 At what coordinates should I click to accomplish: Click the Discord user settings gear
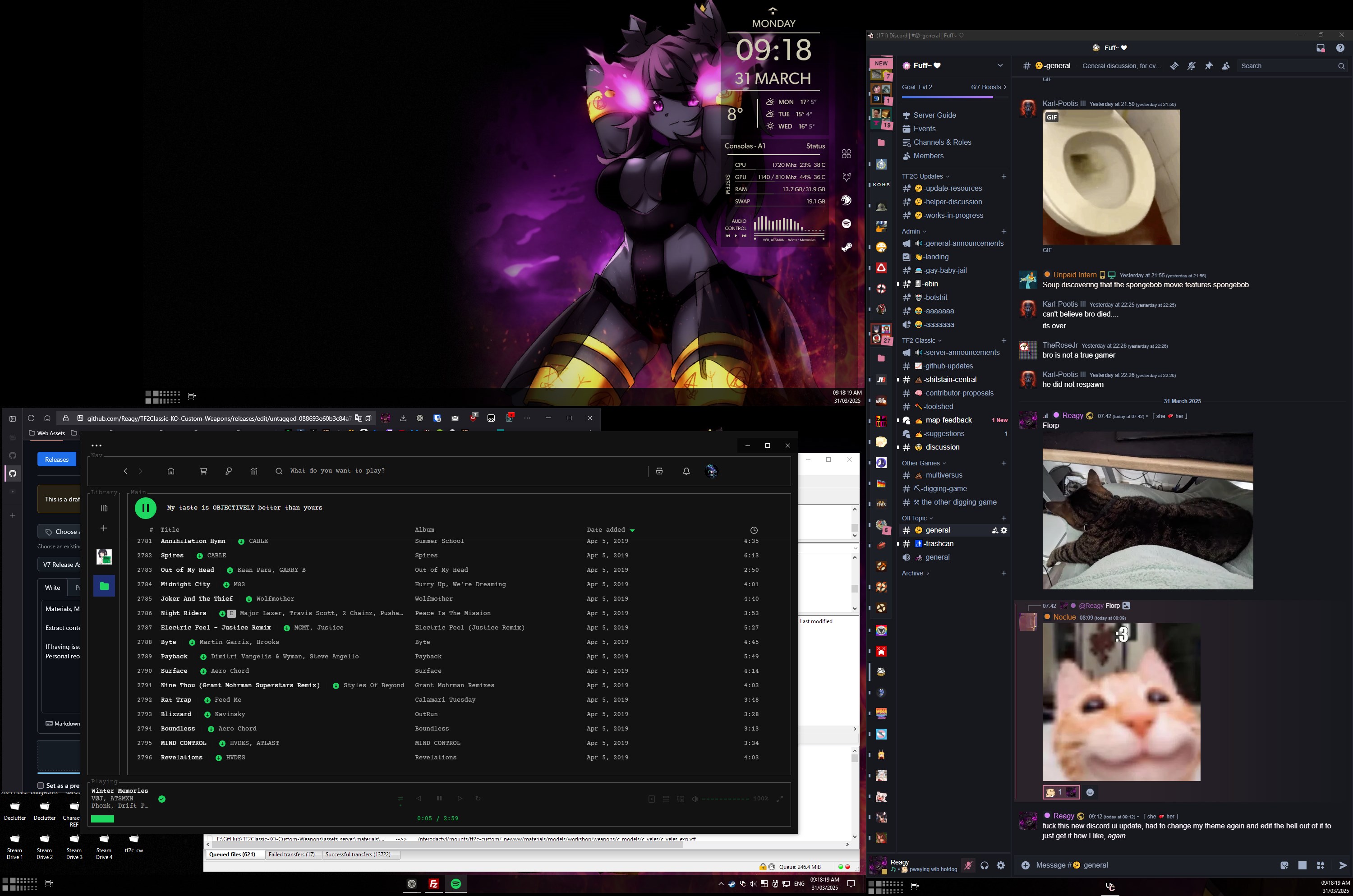click(x=1000, y=865)
